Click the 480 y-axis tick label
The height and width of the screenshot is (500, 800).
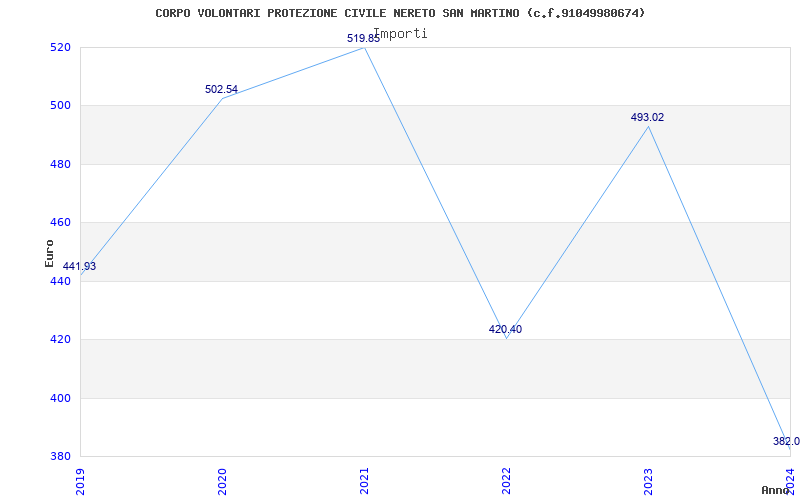pos(61,164)
